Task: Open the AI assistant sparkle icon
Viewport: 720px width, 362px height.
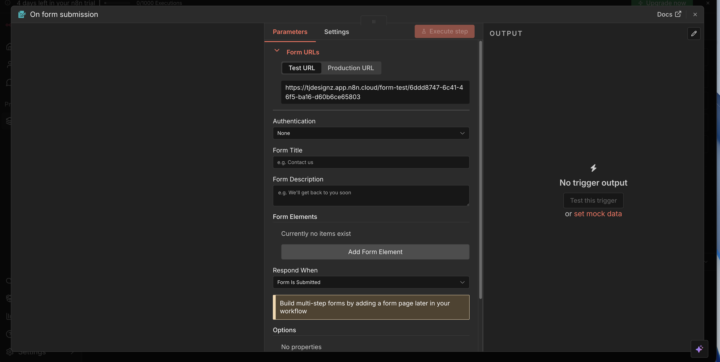Action: (699, 349)
